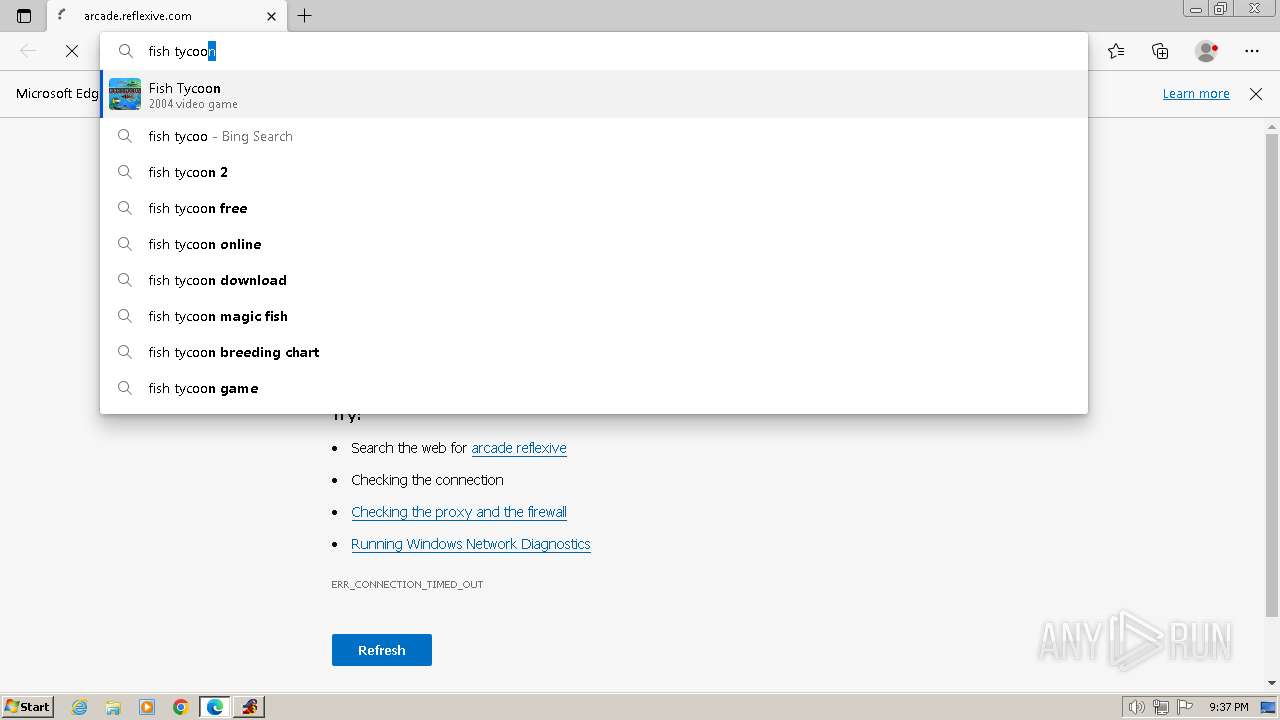Click the address bar search field
Screen dimensions: 1280x720
(x=594, y=51)
